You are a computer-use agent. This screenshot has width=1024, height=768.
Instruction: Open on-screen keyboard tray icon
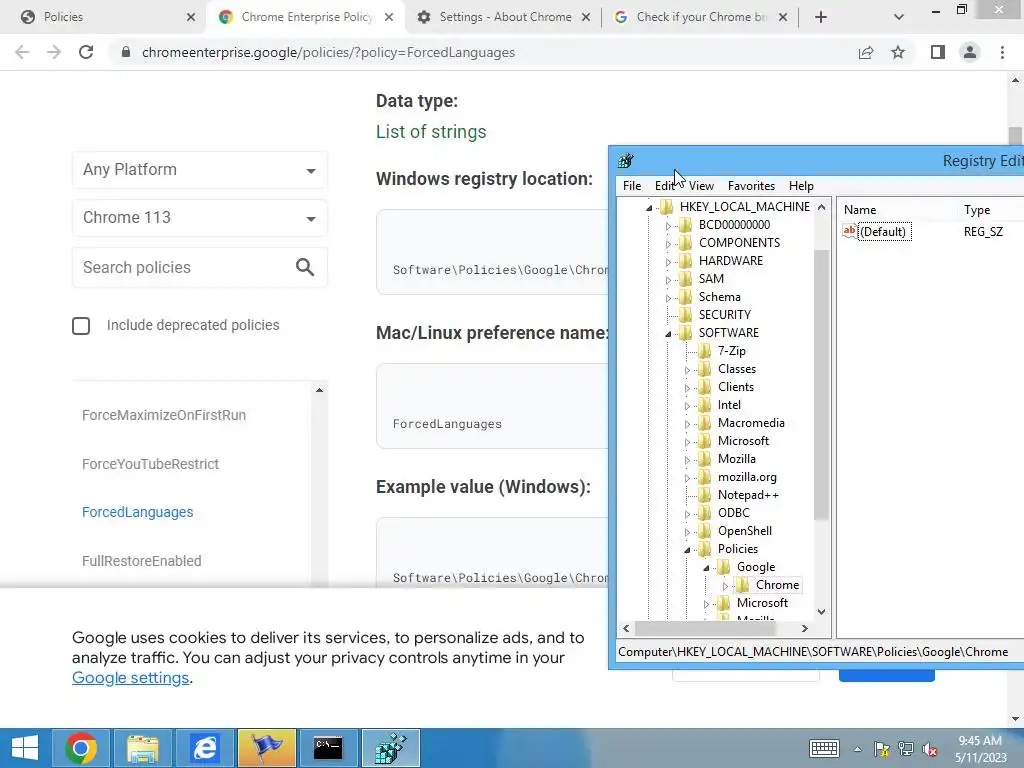(x=824, y=748)
